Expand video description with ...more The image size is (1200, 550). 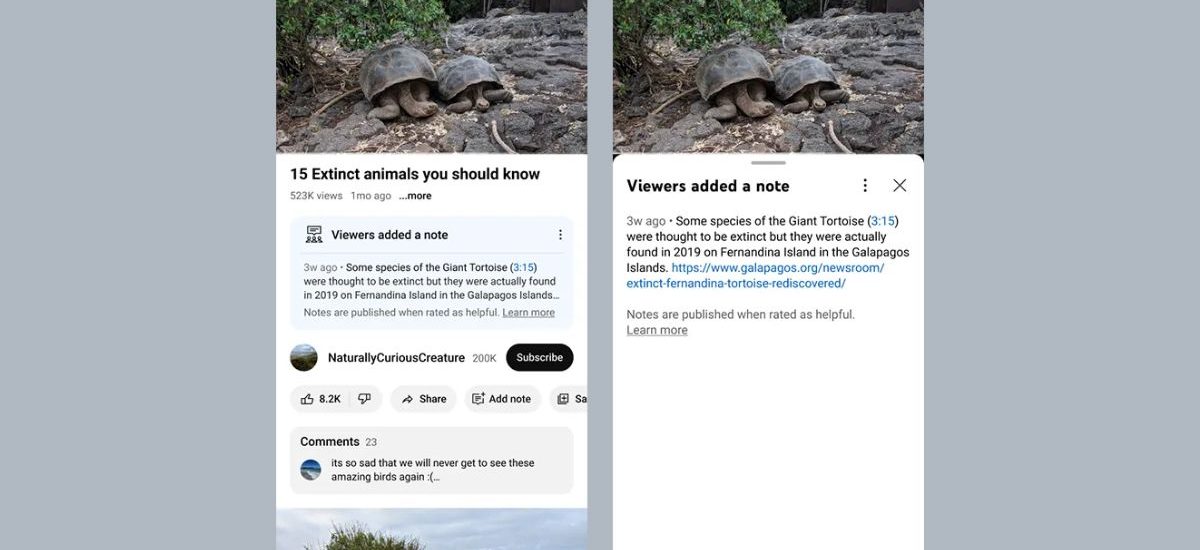tap(415, 196)
